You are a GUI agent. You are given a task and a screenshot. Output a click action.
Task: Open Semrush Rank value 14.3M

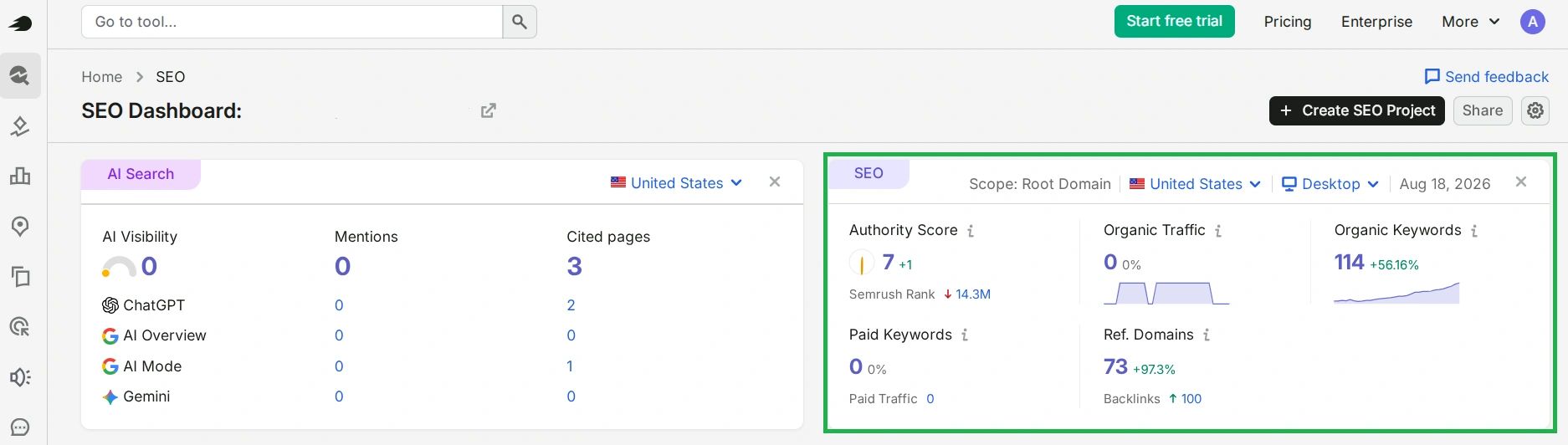[973, 294]
